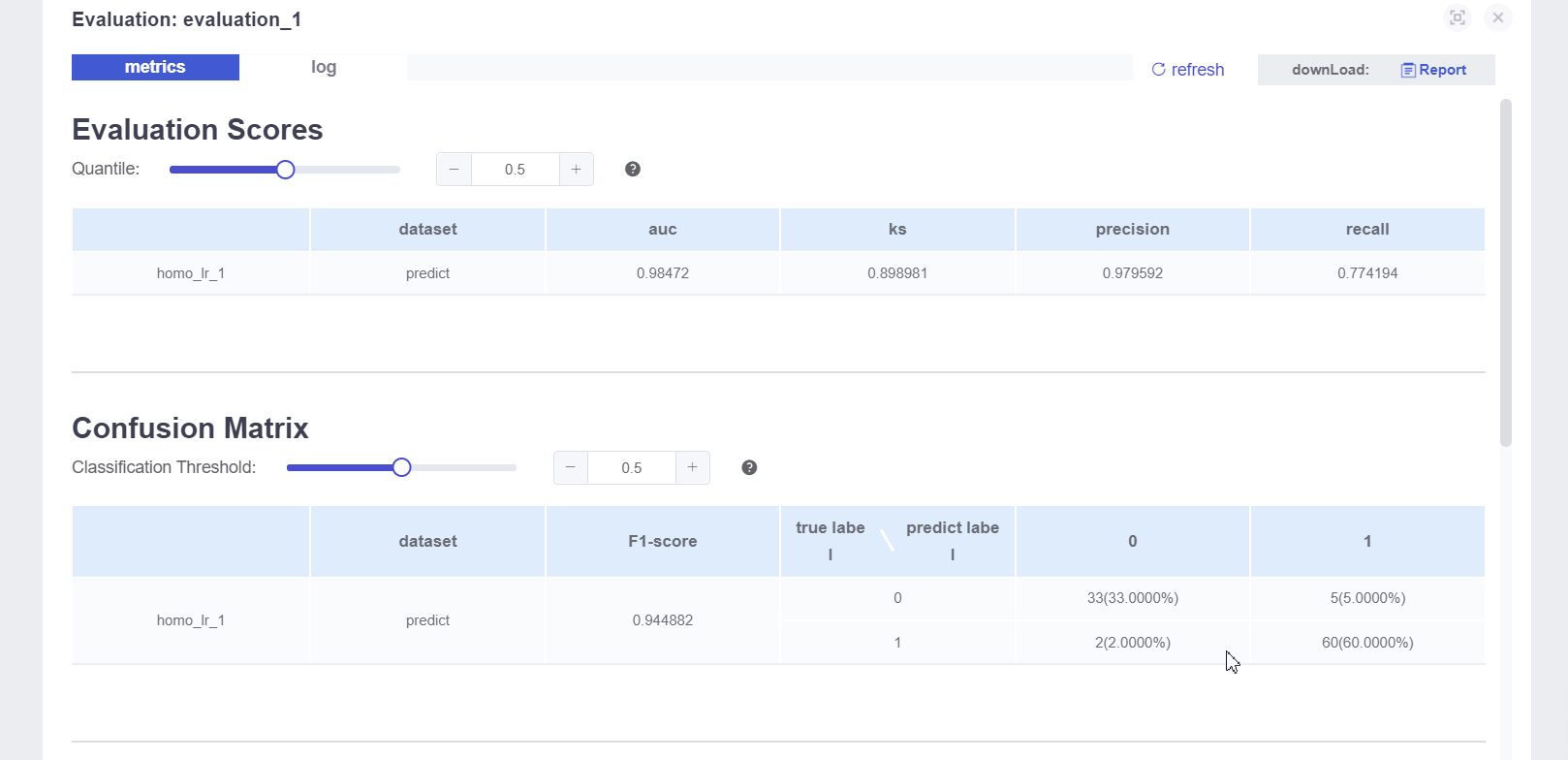Click the dataset header in Confusion Matrix table
The width and height of the screenshot is (1568, 760).
point(427,542)
